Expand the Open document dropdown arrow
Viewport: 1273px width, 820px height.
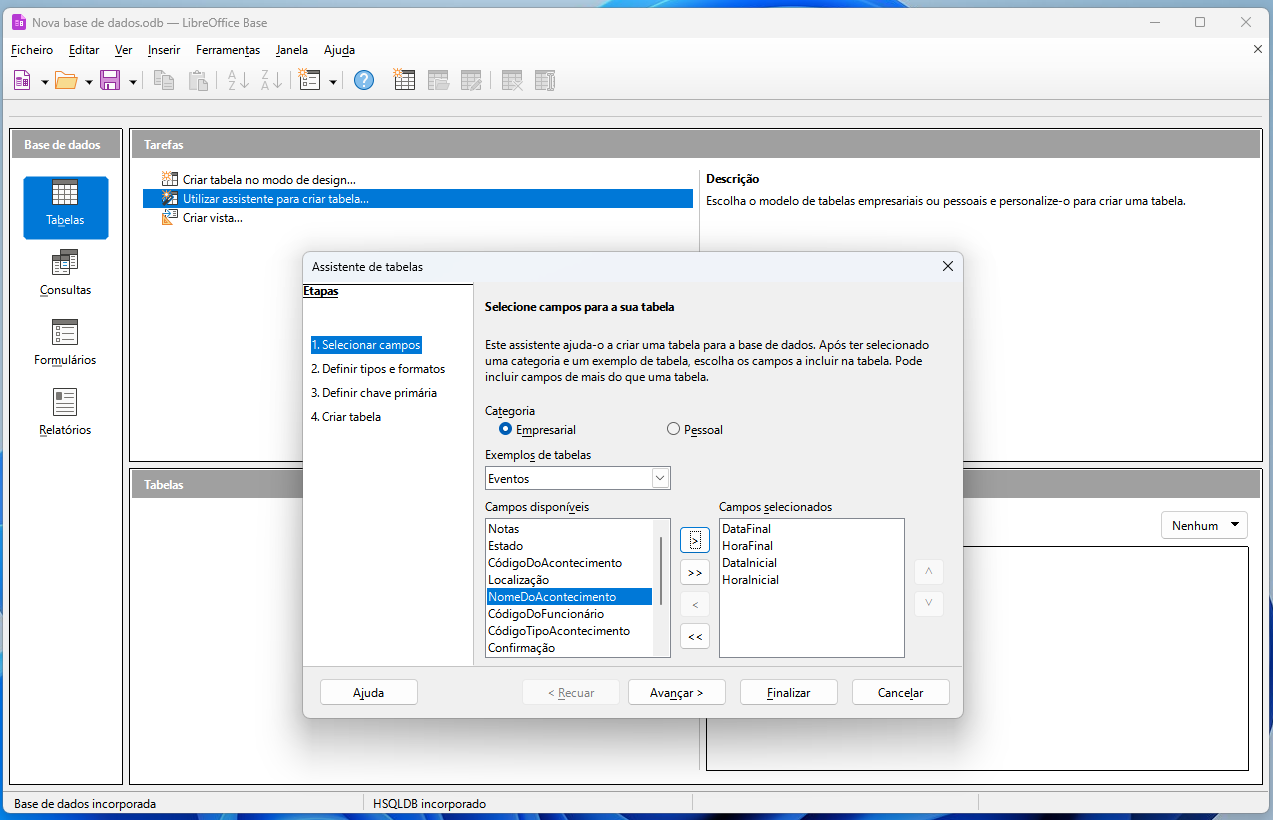[89, 81]
